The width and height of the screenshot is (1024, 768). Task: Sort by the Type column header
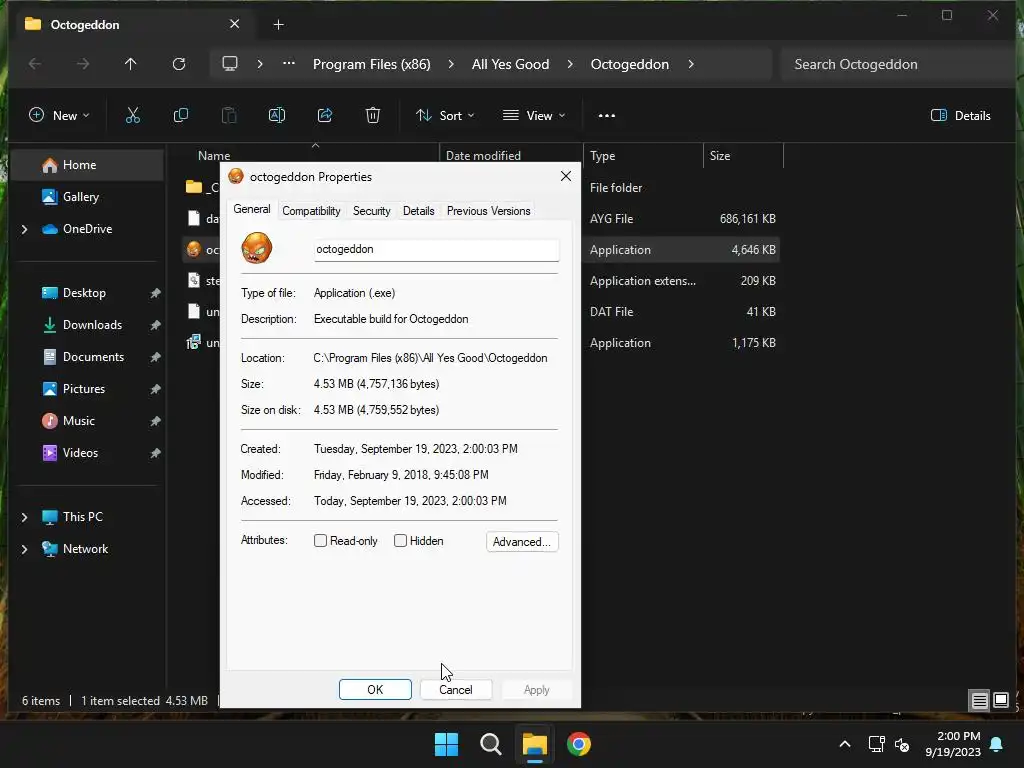643,155
